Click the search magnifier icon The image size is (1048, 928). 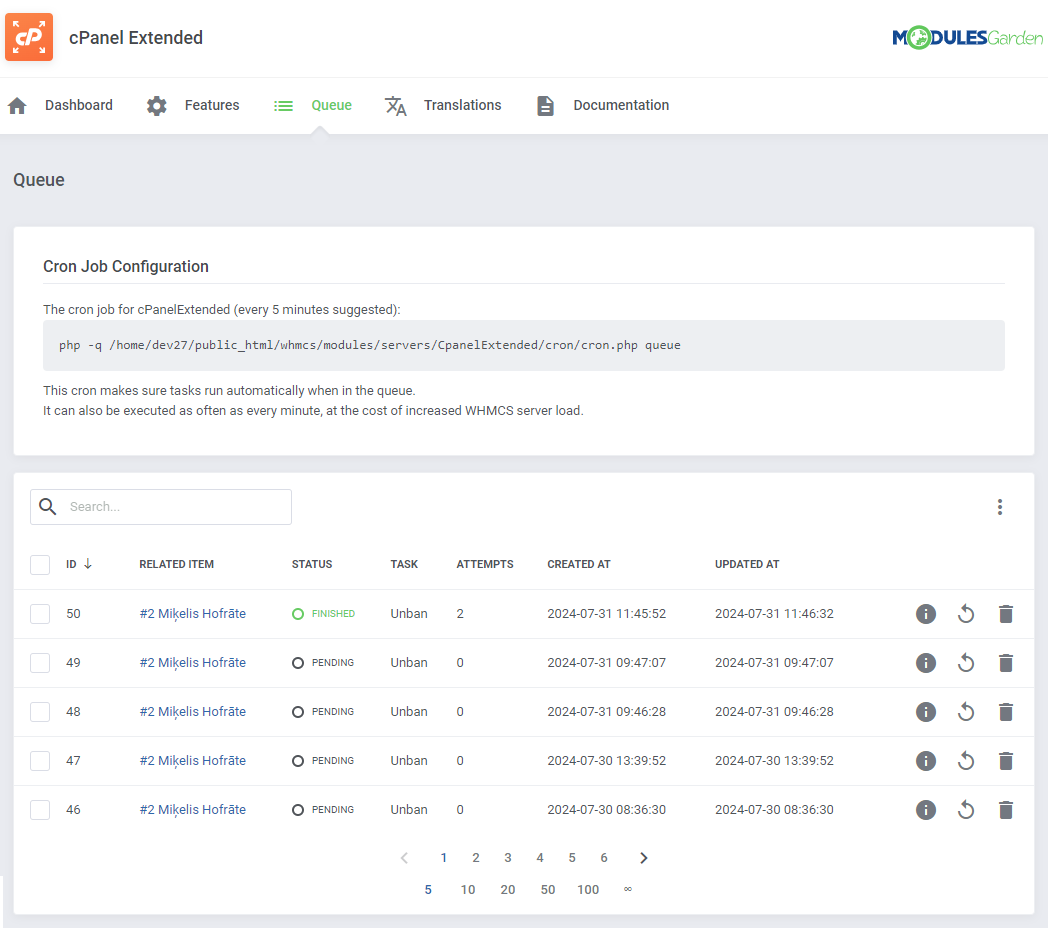pyautogui.click(x=47, y=506)
